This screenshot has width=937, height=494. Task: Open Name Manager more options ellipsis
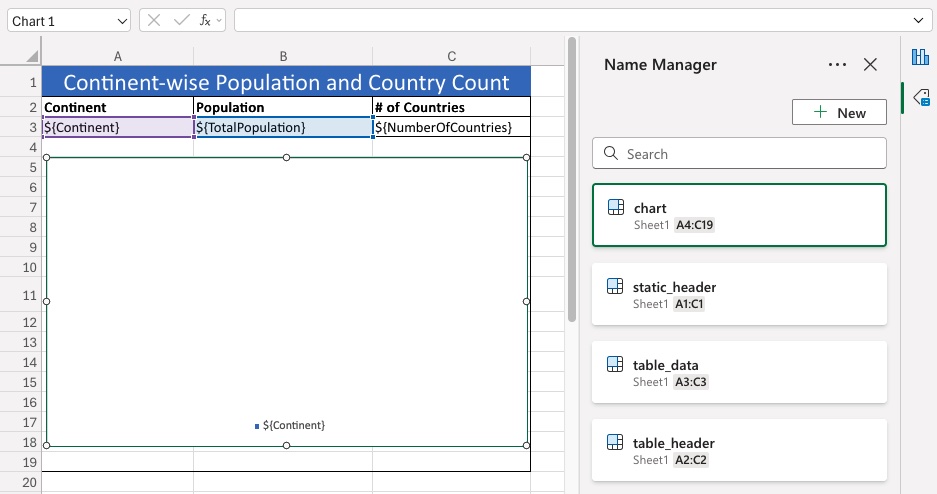(x=837, y=65)
